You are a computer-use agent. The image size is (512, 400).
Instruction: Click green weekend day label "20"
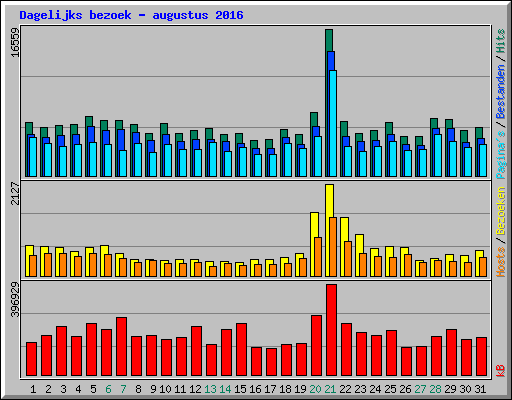click(315, 389)
